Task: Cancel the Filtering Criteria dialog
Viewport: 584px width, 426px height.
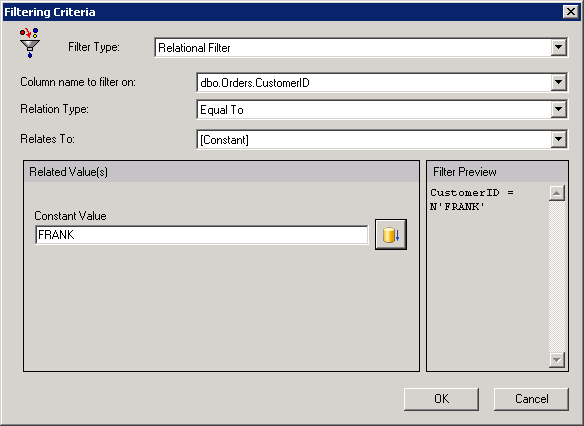Action: pos(531,399)
